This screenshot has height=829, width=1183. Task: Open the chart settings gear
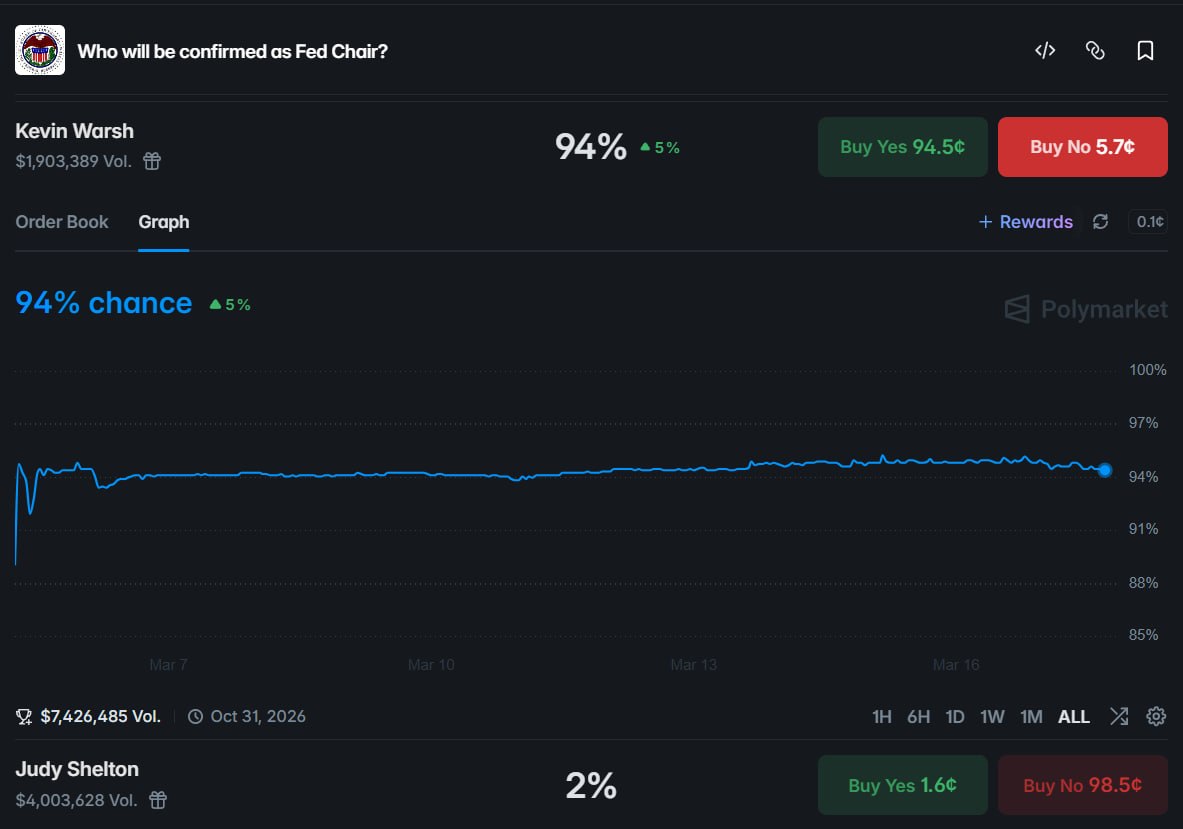coord(1156,716)
